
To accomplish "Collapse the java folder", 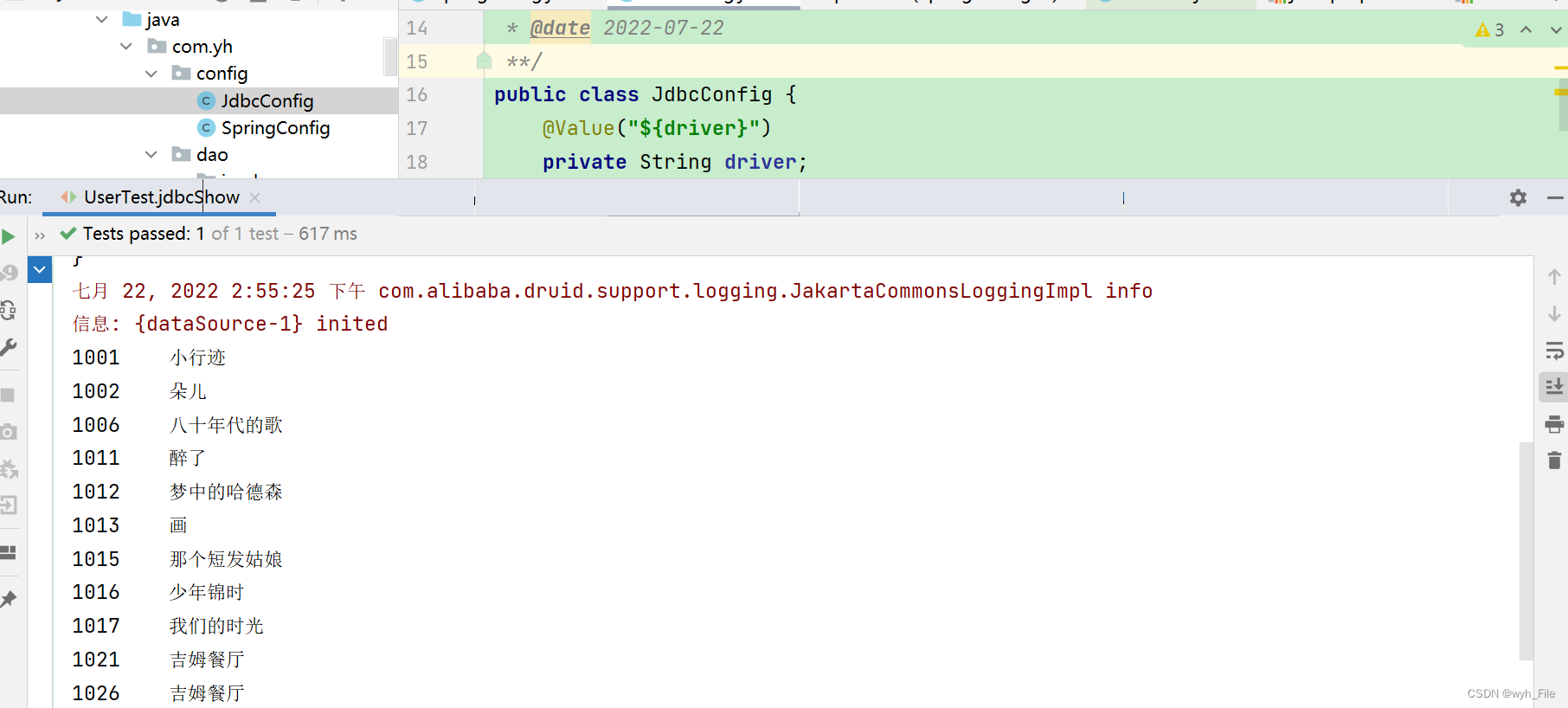I will click(x=102, y=19).
